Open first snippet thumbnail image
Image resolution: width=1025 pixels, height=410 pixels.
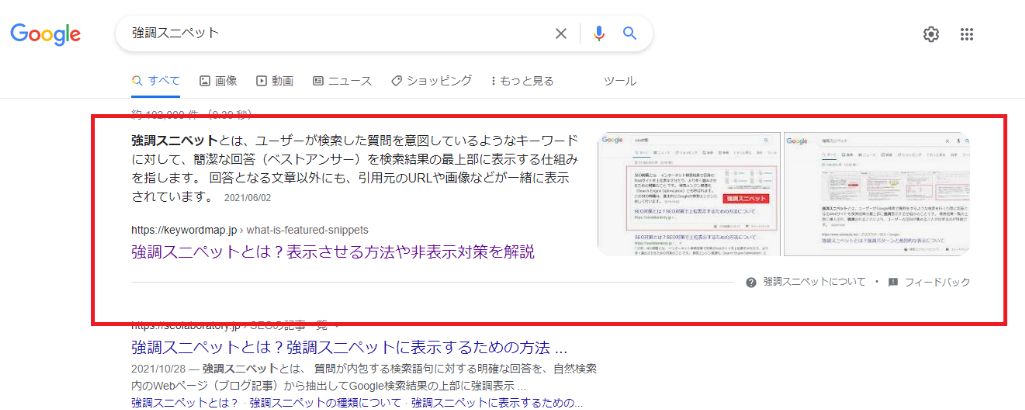689,194
